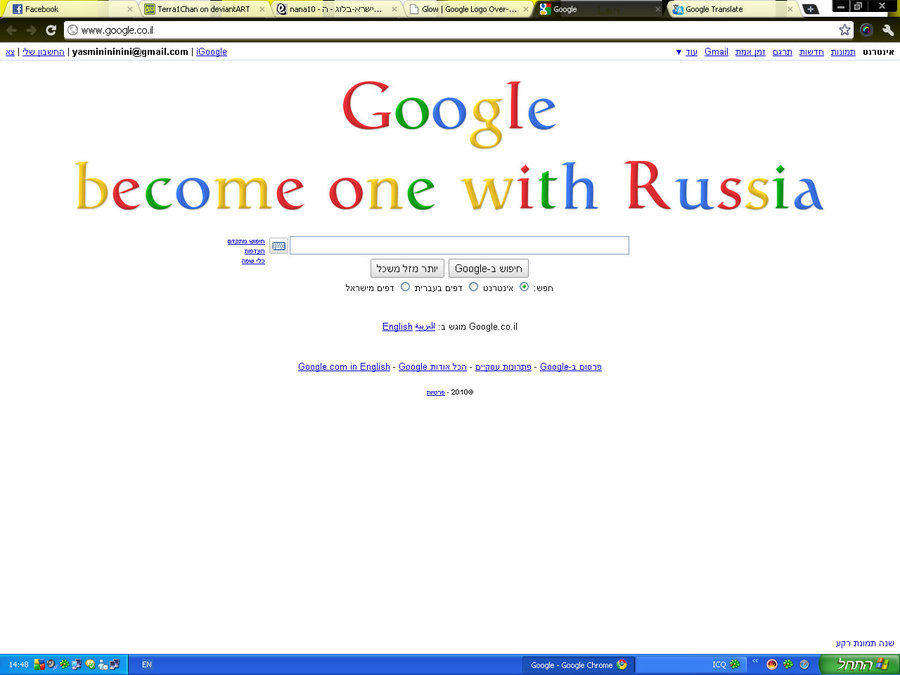Bookmark this page with the star icon
This screenshot has height=675, width=900.
point(844,30)
